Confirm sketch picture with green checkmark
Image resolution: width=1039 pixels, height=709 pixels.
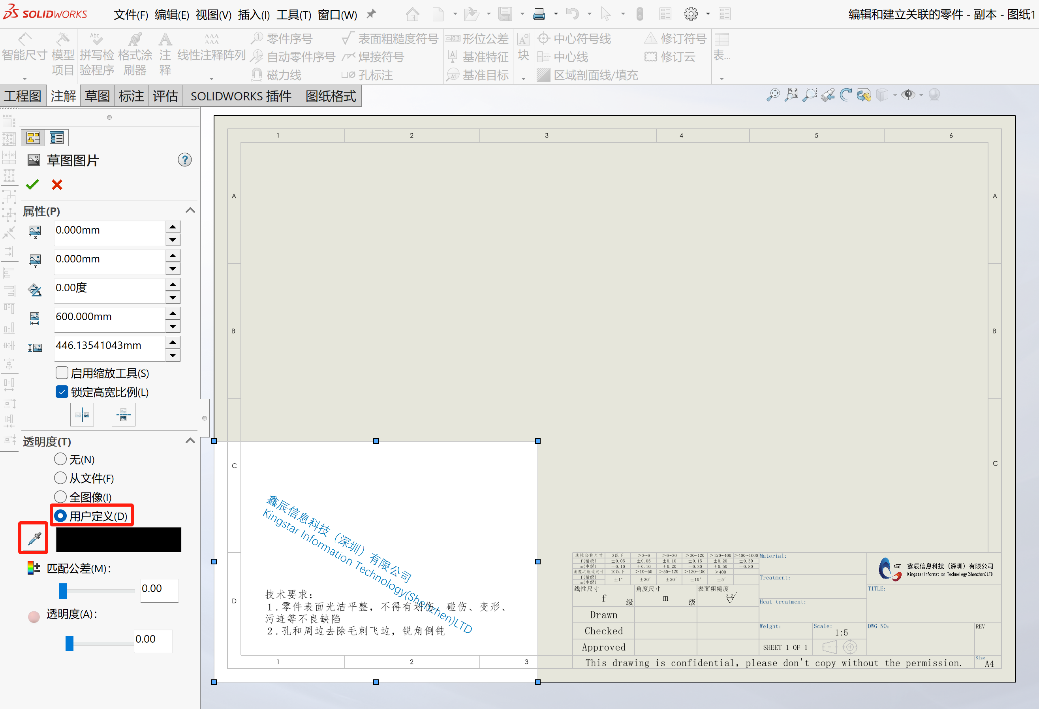(33, 185)
